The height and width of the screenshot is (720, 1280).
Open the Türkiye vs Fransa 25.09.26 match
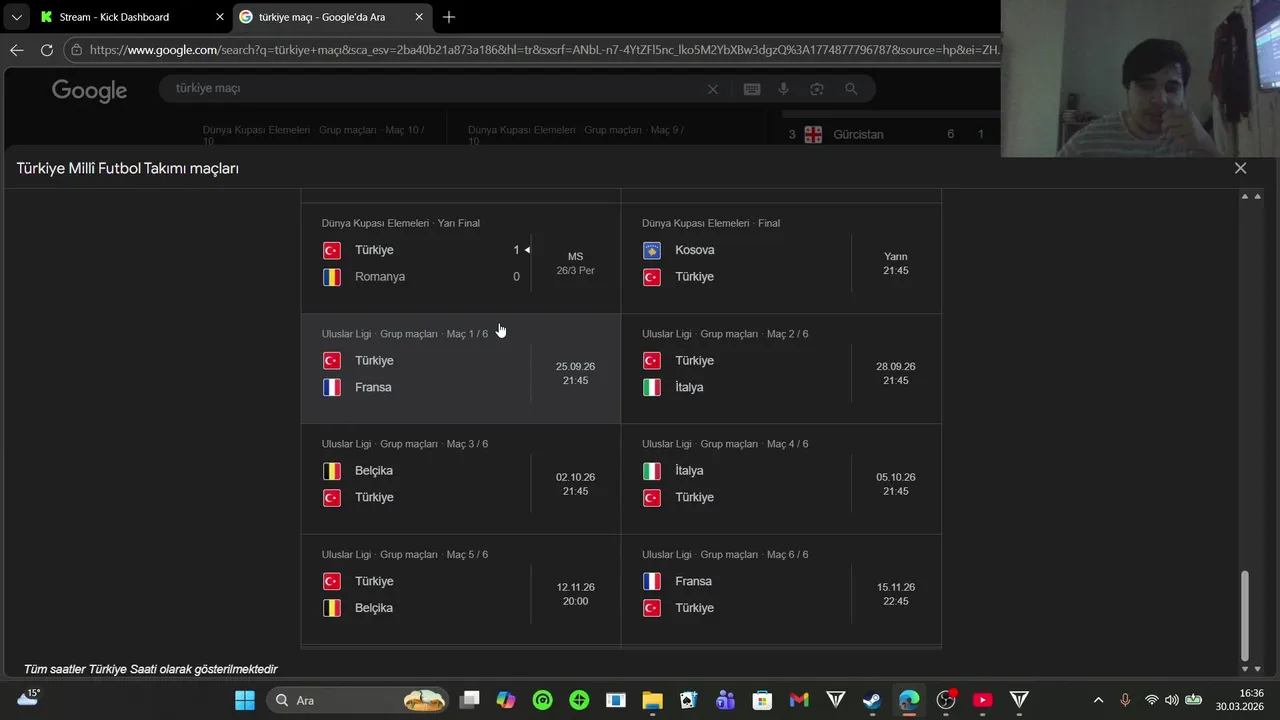[461, 369]
